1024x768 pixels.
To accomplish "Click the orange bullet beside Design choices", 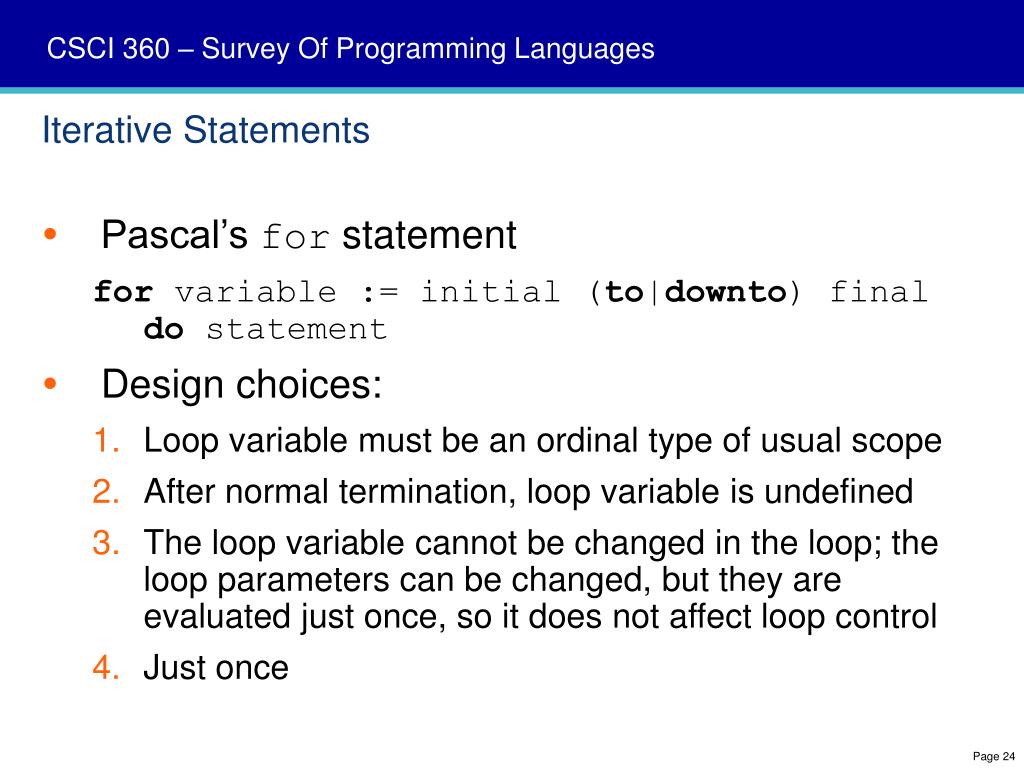I will click(x=50, y=383).
